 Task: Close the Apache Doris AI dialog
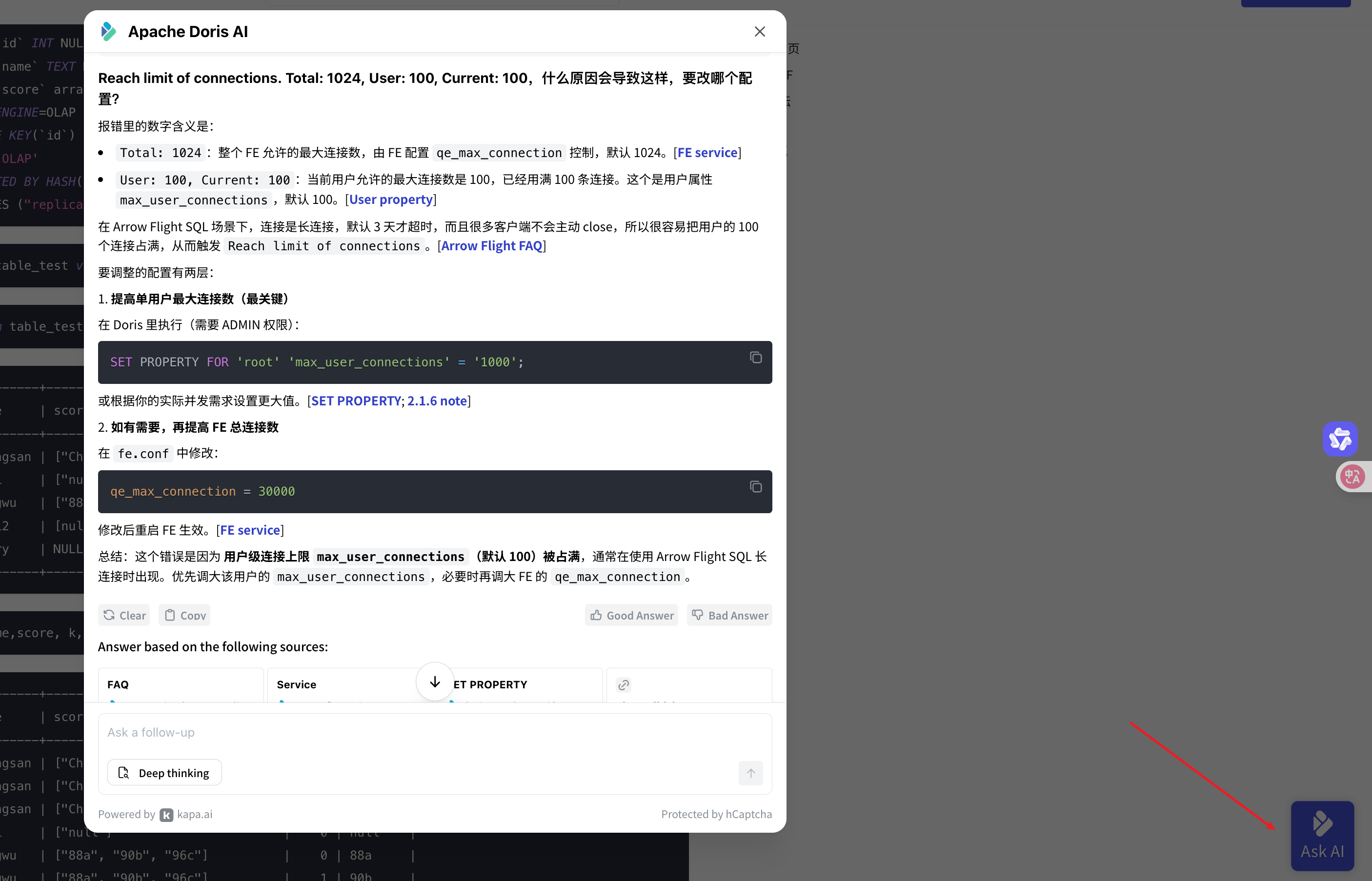759,32
